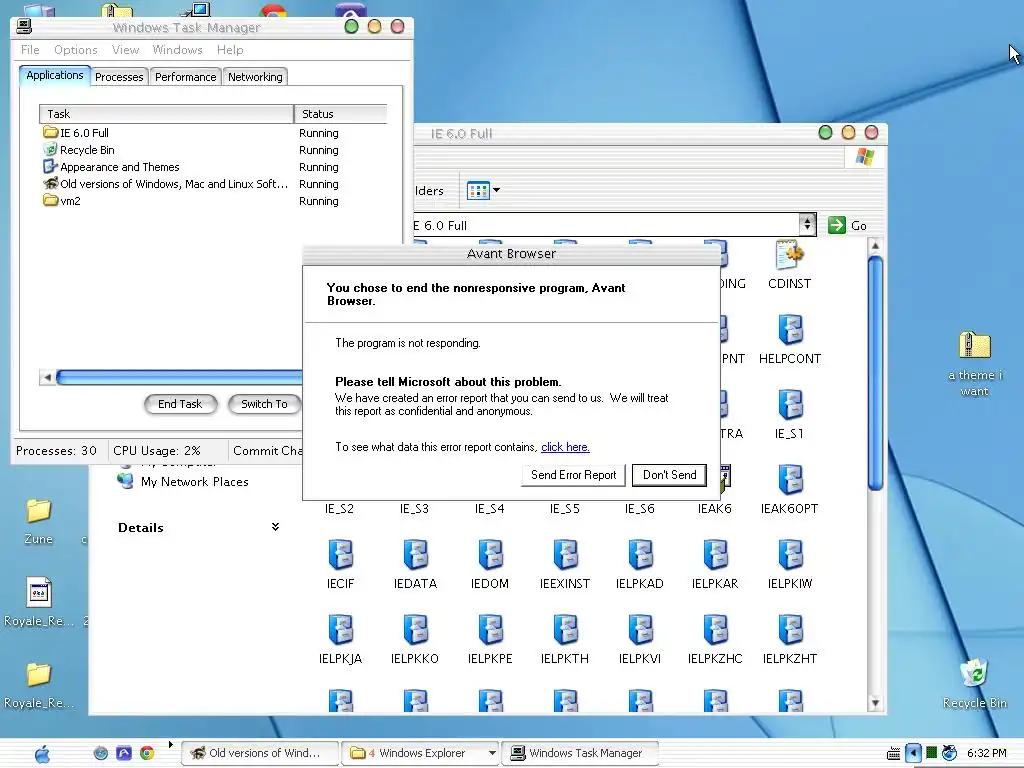Screen dimensions: 1024x768
Task: Select the Applications tab
Action: 55,75
